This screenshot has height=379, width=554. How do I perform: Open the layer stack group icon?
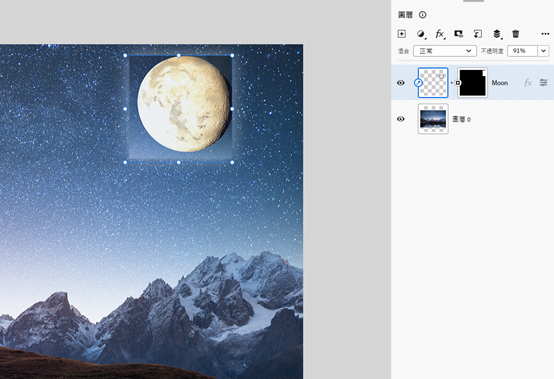497,34
